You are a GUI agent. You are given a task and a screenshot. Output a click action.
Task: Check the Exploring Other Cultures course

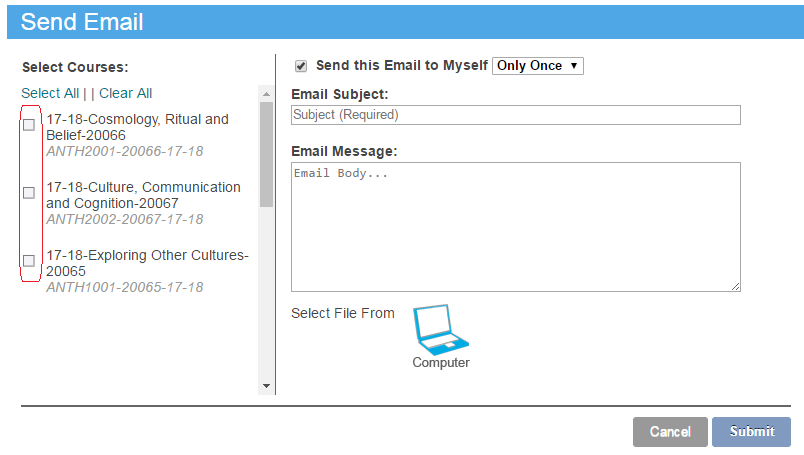29,261
